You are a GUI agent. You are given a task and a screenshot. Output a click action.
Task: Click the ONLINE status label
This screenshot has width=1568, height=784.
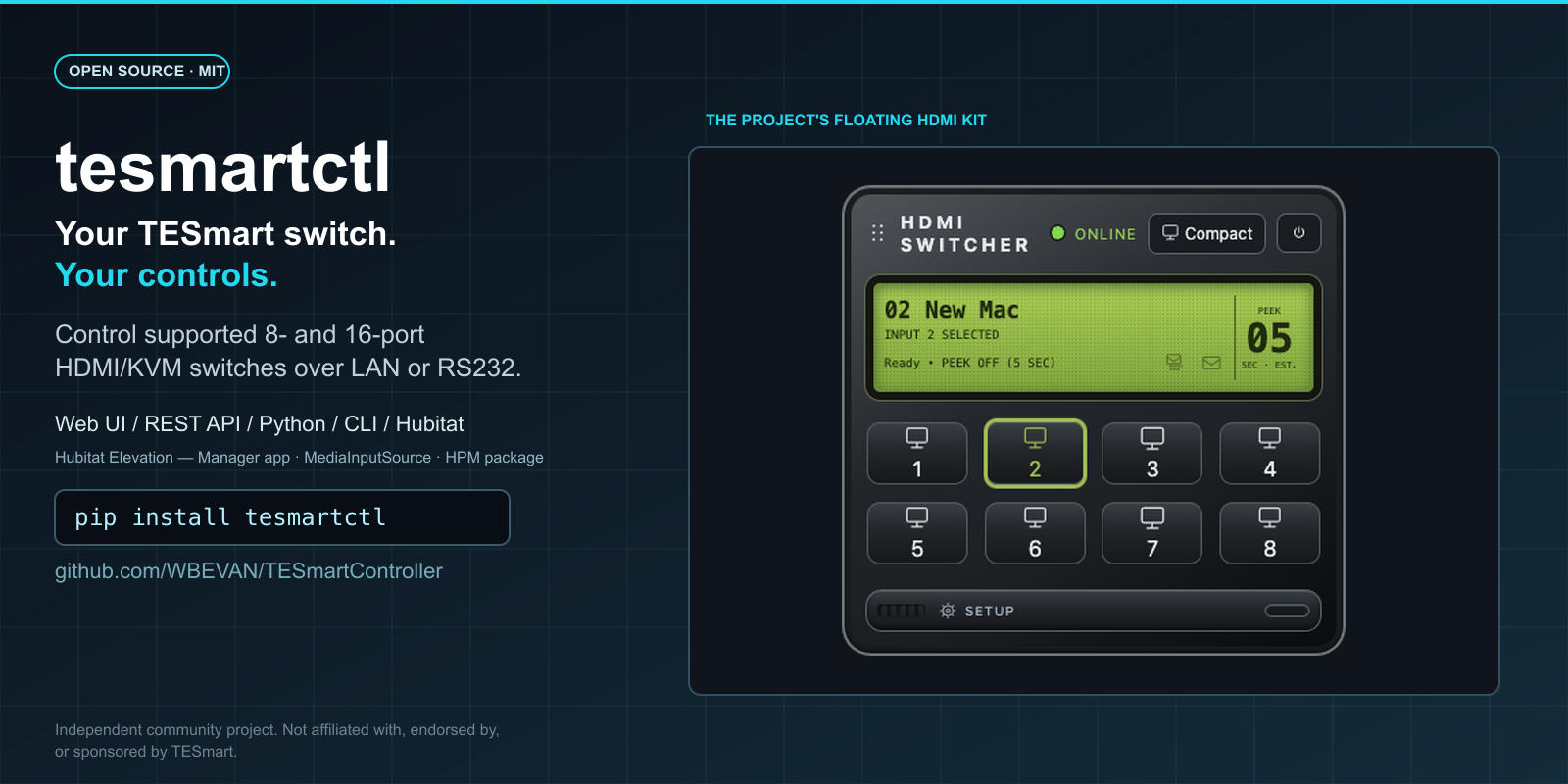click(x=1104, y=234)
